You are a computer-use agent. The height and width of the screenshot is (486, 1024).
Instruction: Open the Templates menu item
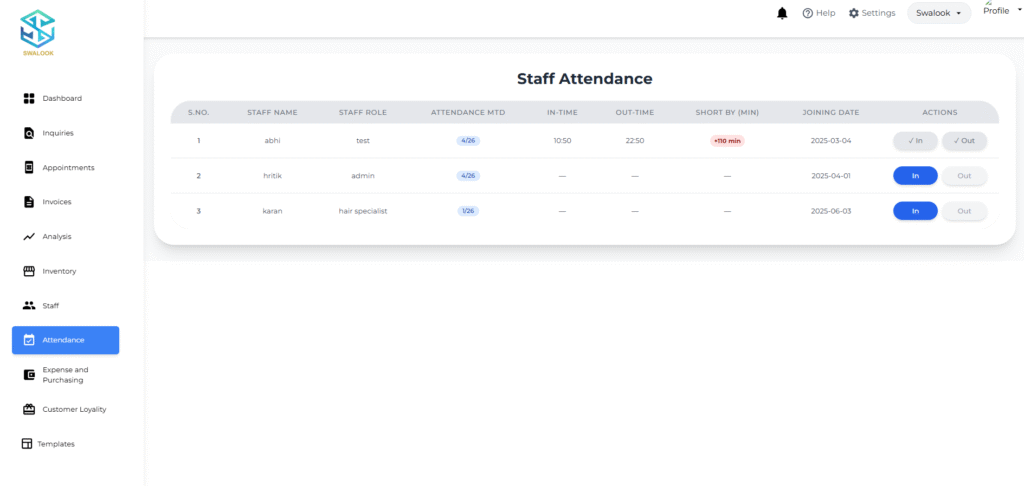coord(55,444)
